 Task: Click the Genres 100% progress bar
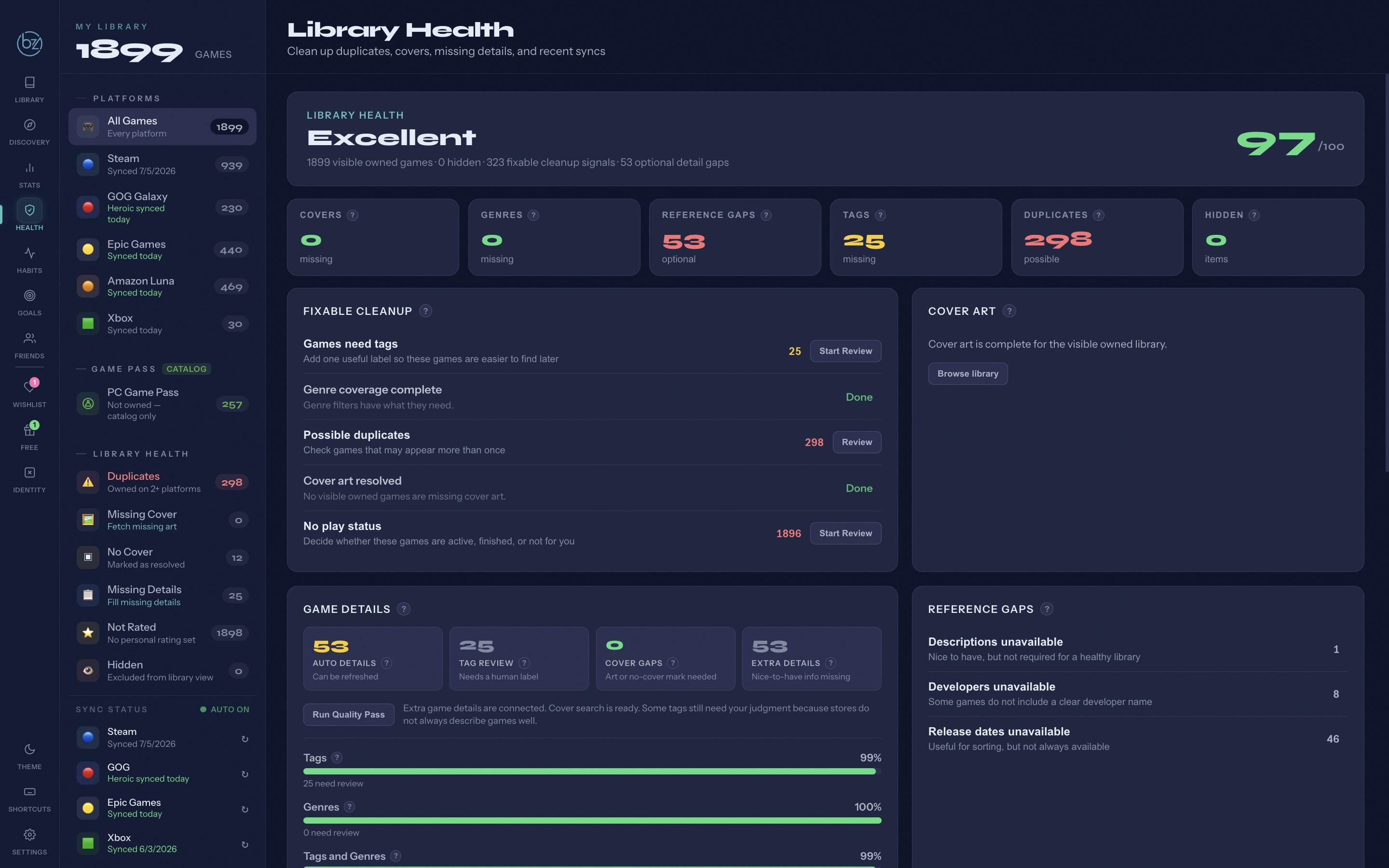point(592,821)
